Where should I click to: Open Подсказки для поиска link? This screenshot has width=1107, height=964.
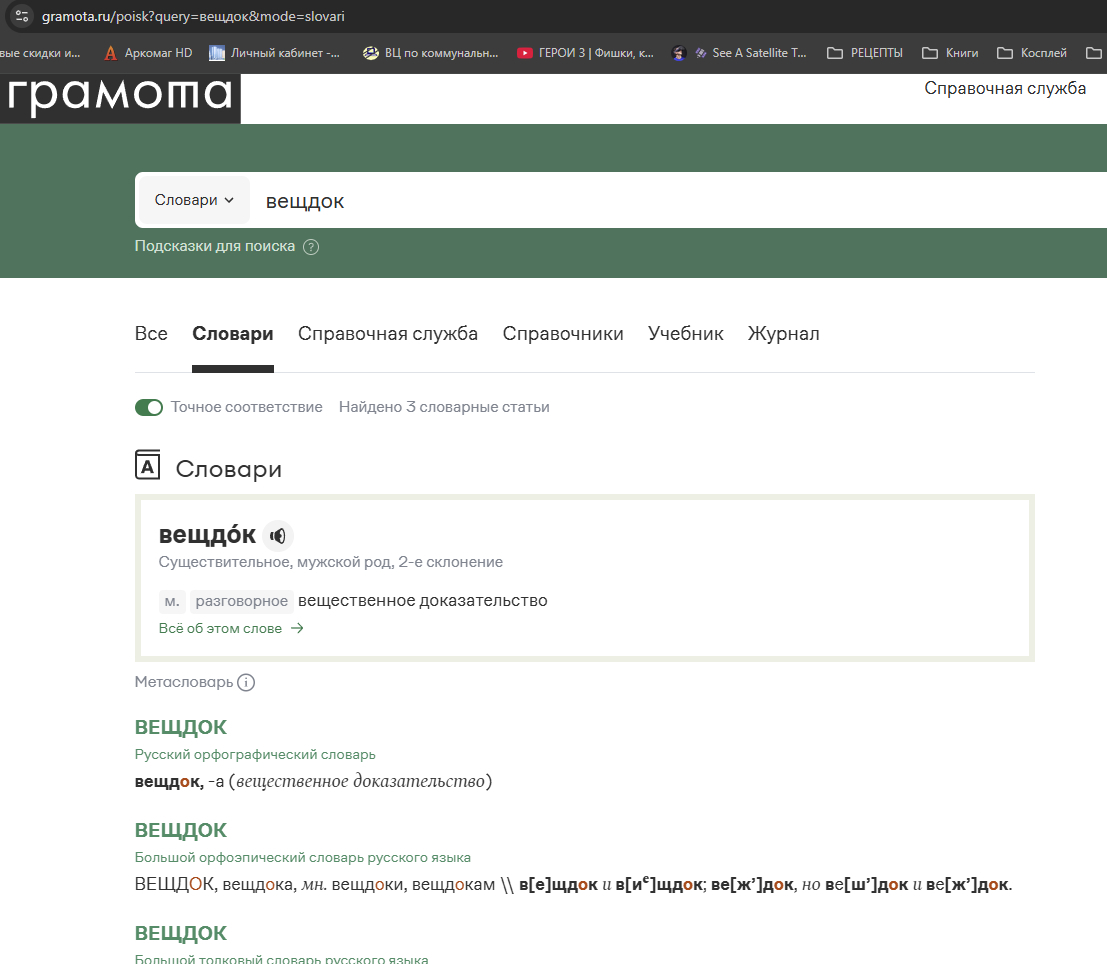(x=215, y=246)
